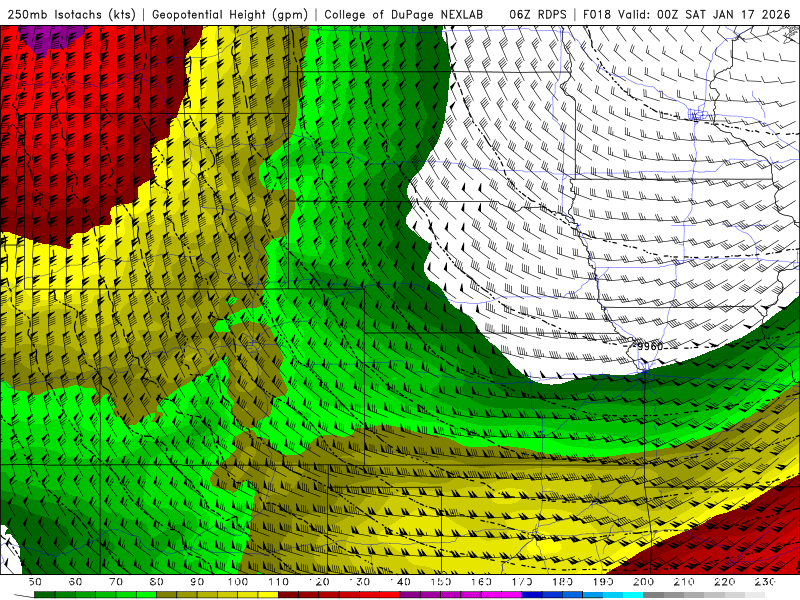Viewport: 800px width, 600px height.
Task: Click the '110' color scale label
Action: tap(279, 582)
